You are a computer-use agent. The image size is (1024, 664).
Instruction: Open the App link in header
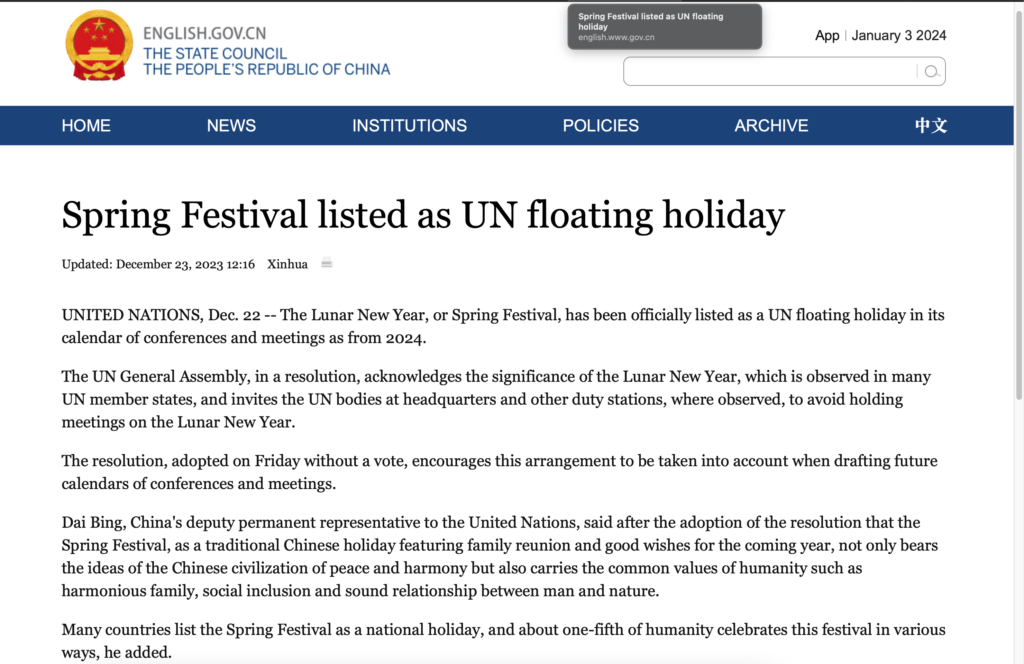click(x=827, y=35)
